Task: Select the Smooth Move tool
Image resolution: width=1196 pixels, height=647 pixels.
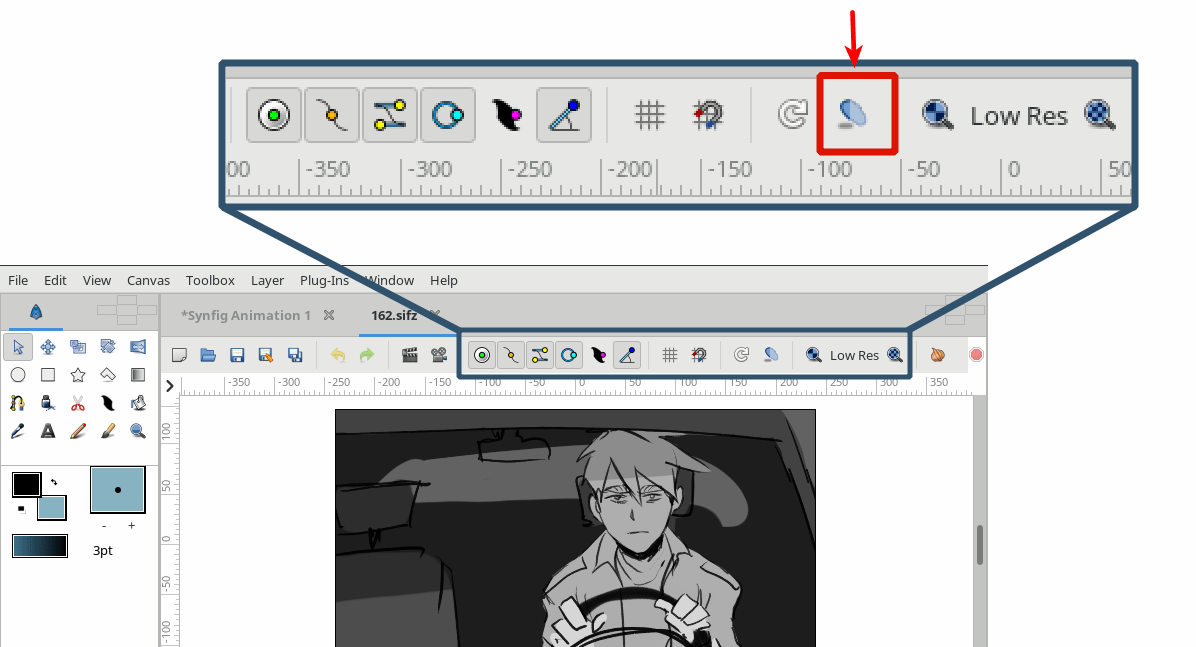Action: coord(48,347)
